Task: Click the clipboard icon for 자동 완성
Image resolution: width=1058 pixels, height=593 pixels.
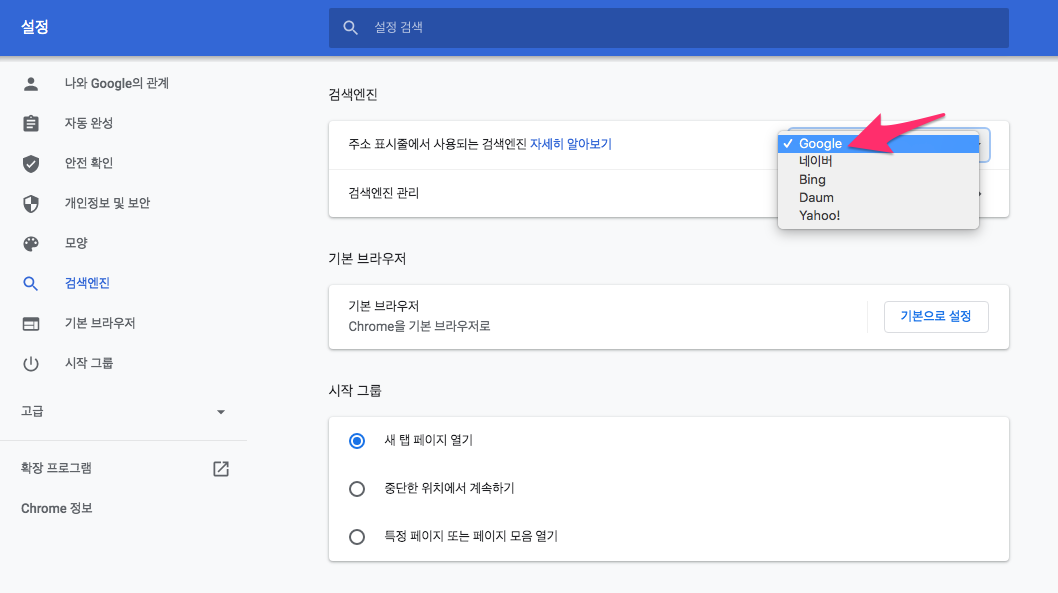Action: [x=30, y=123]
